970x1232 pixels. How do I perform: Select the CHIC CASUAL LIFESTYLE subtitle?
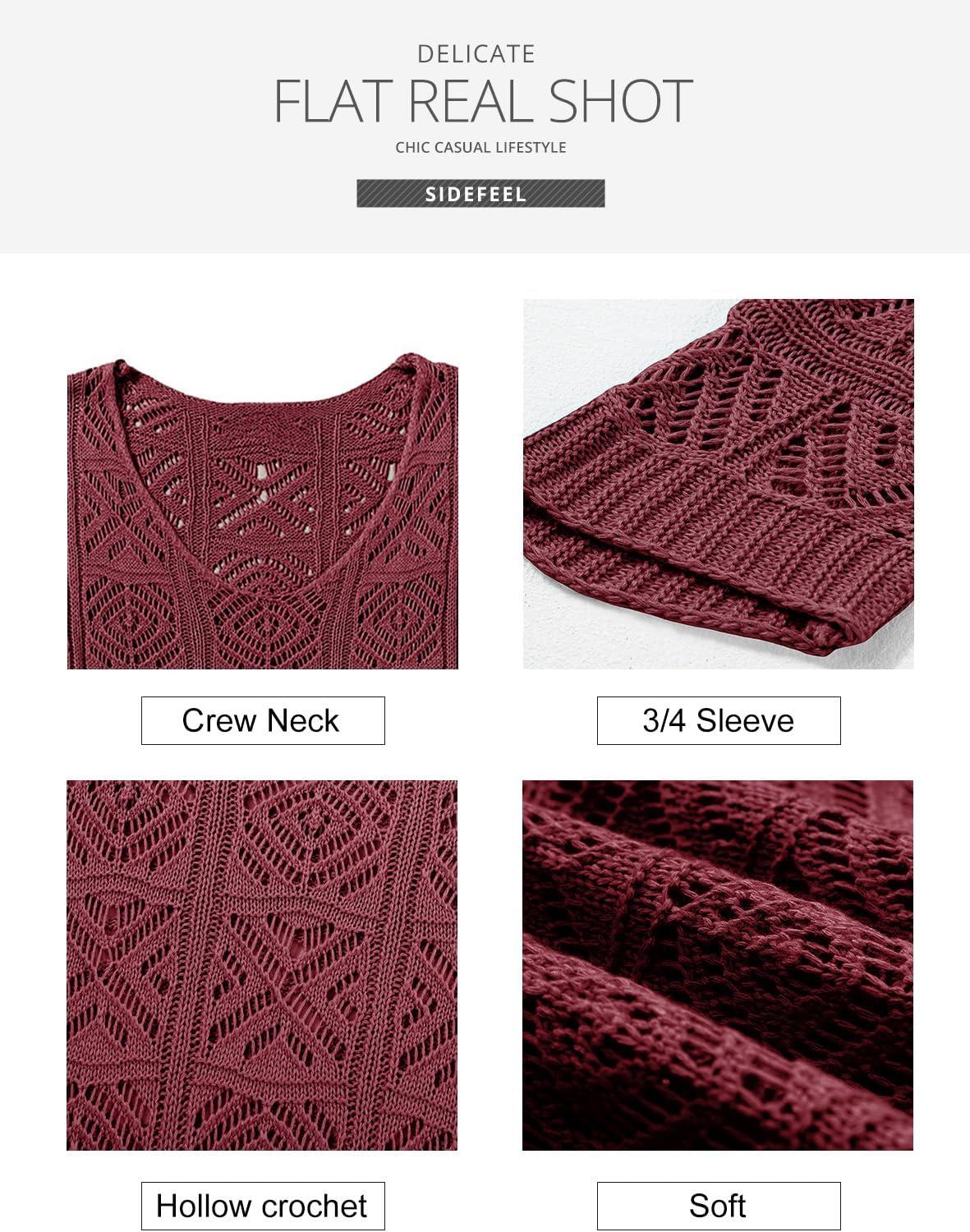tap(480, 148)
